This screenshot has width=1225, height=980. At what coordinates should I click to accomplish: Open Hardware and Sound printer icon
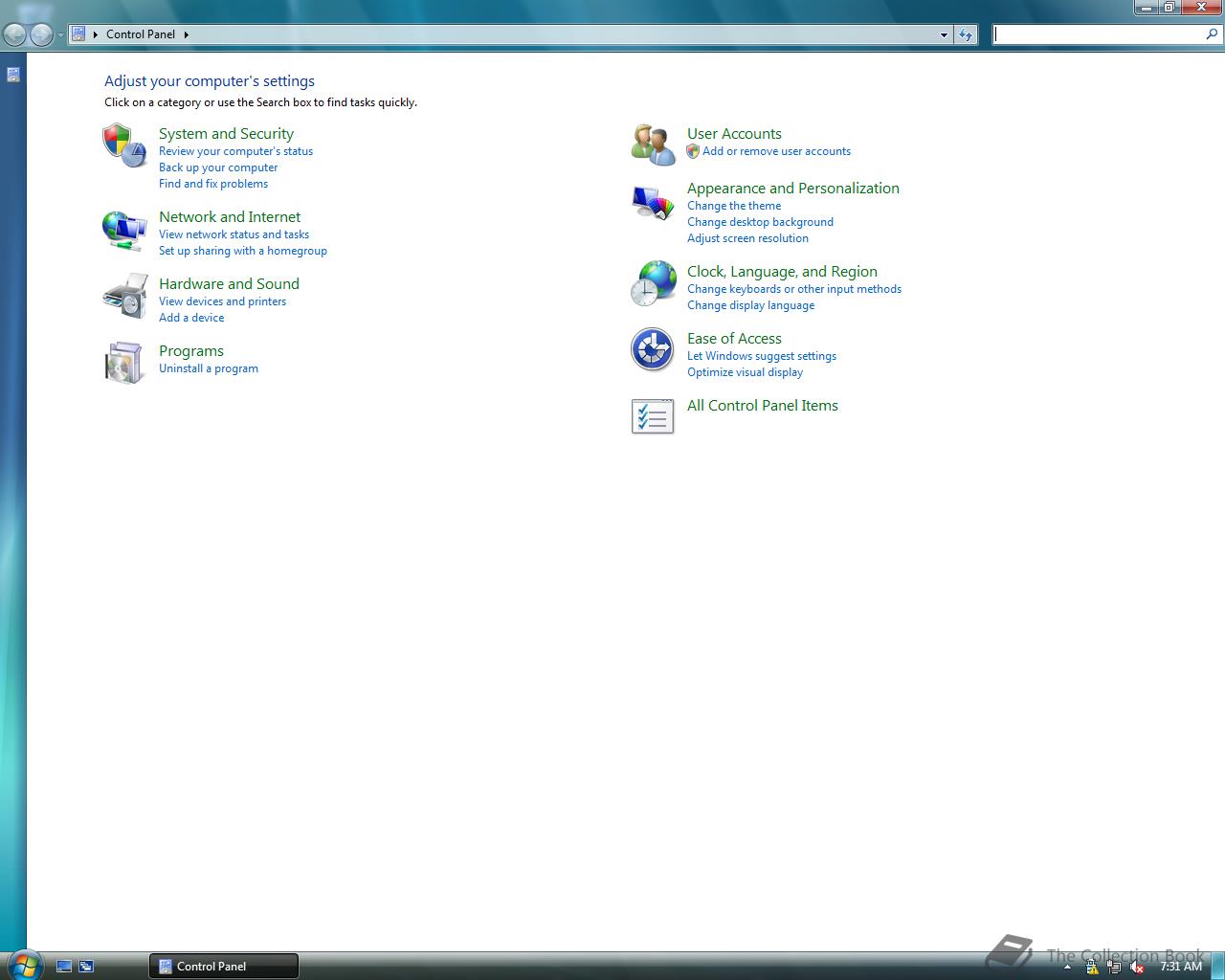coord(124,297)
